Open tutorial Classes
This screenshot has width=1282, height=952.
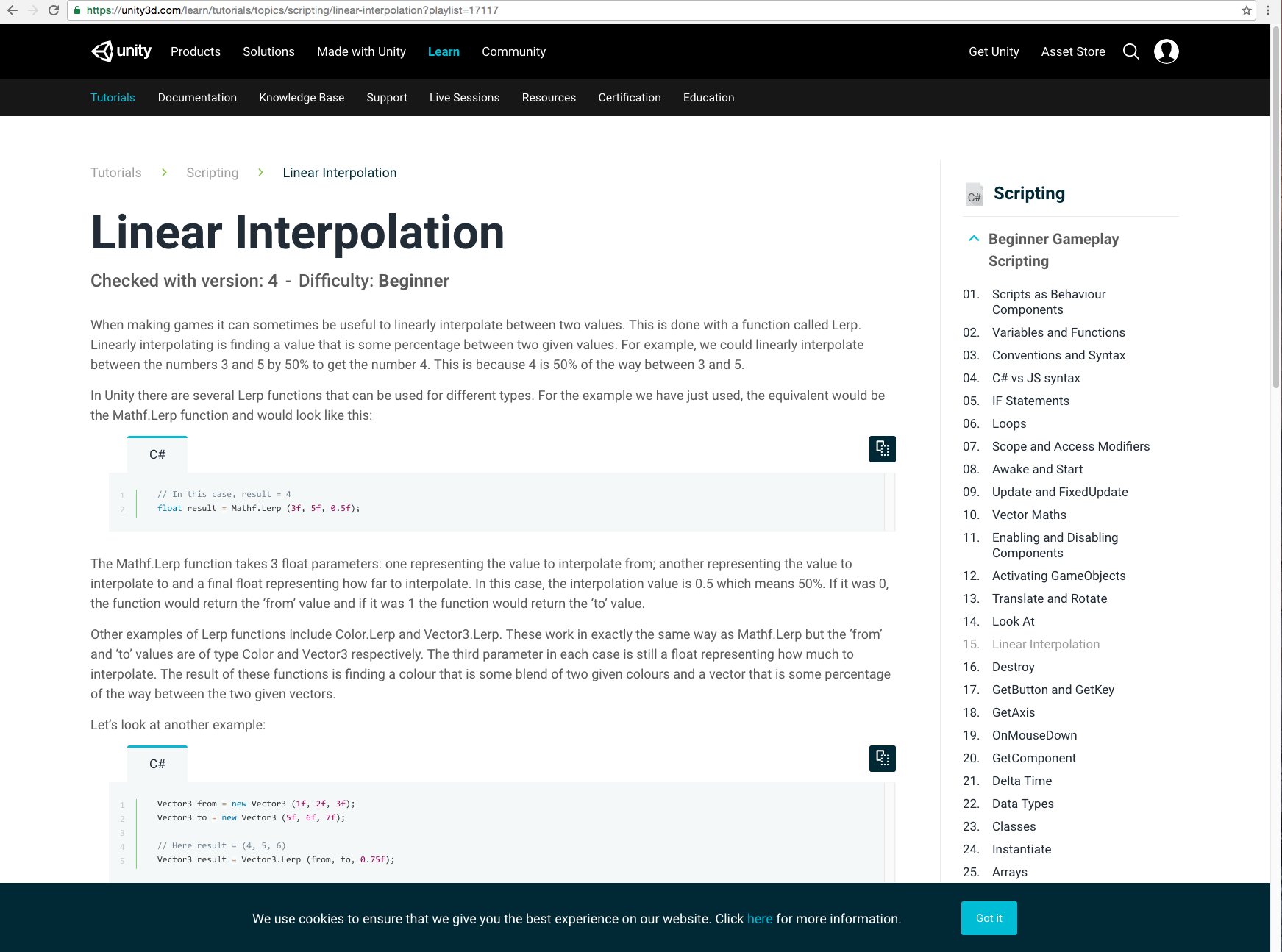click(x=1014, y=826)
